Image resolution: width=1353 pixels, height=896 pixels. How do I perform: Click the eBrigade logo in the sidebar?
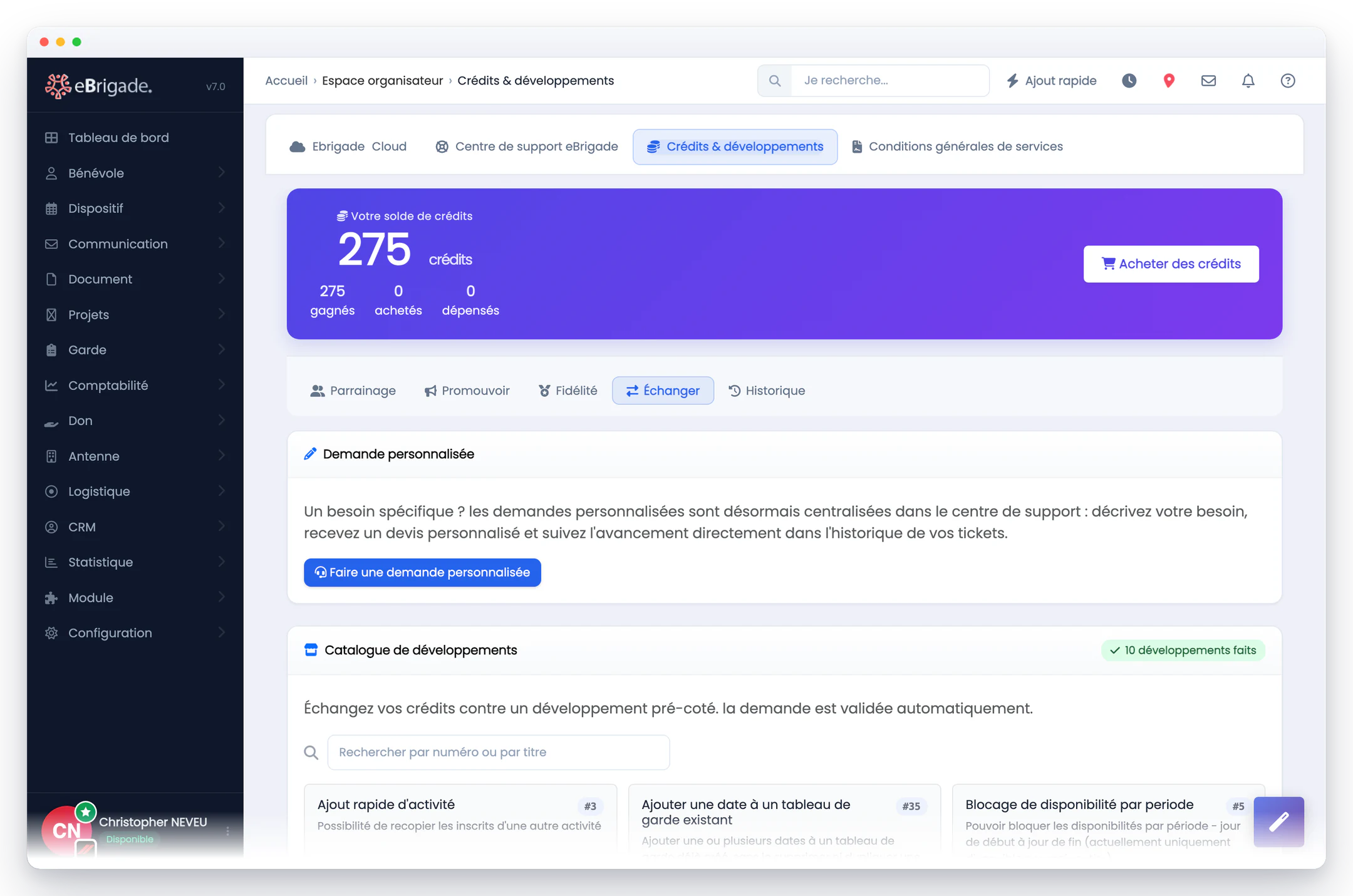(x=98, y=86)
